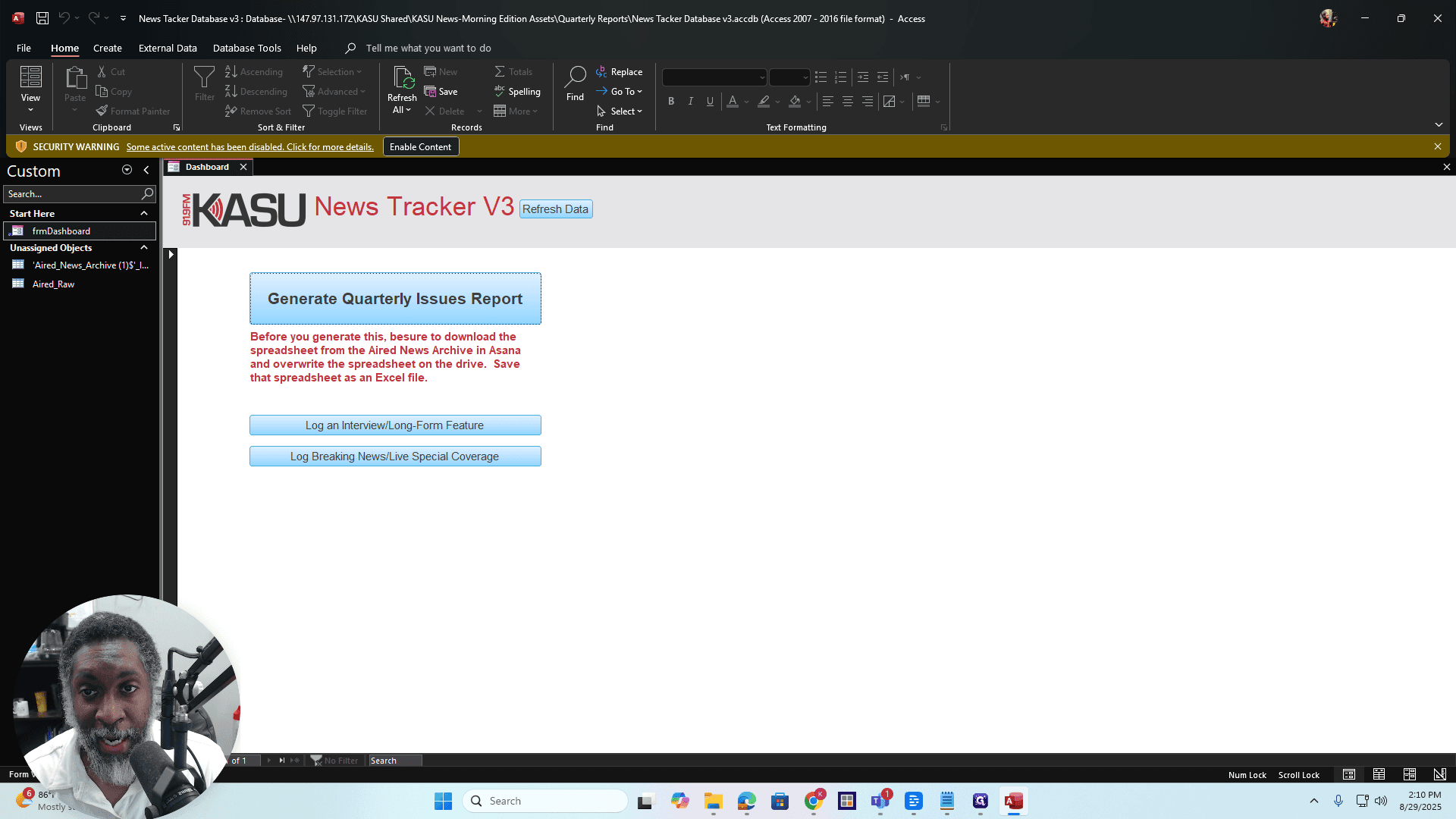
Task: Open the File menu
Action: (24, 48)
